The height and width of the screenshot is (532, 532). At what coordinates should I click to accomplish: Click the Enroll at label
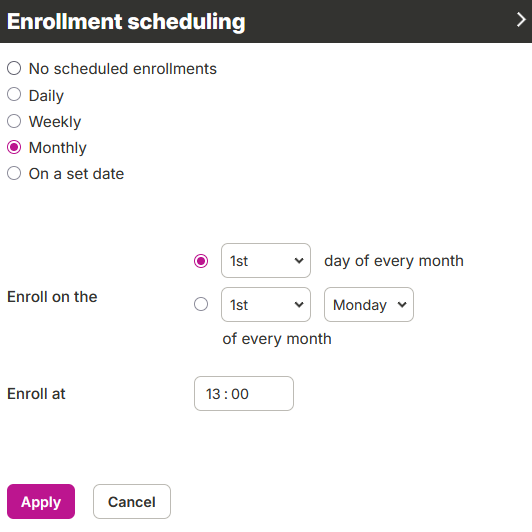[36, 394]
